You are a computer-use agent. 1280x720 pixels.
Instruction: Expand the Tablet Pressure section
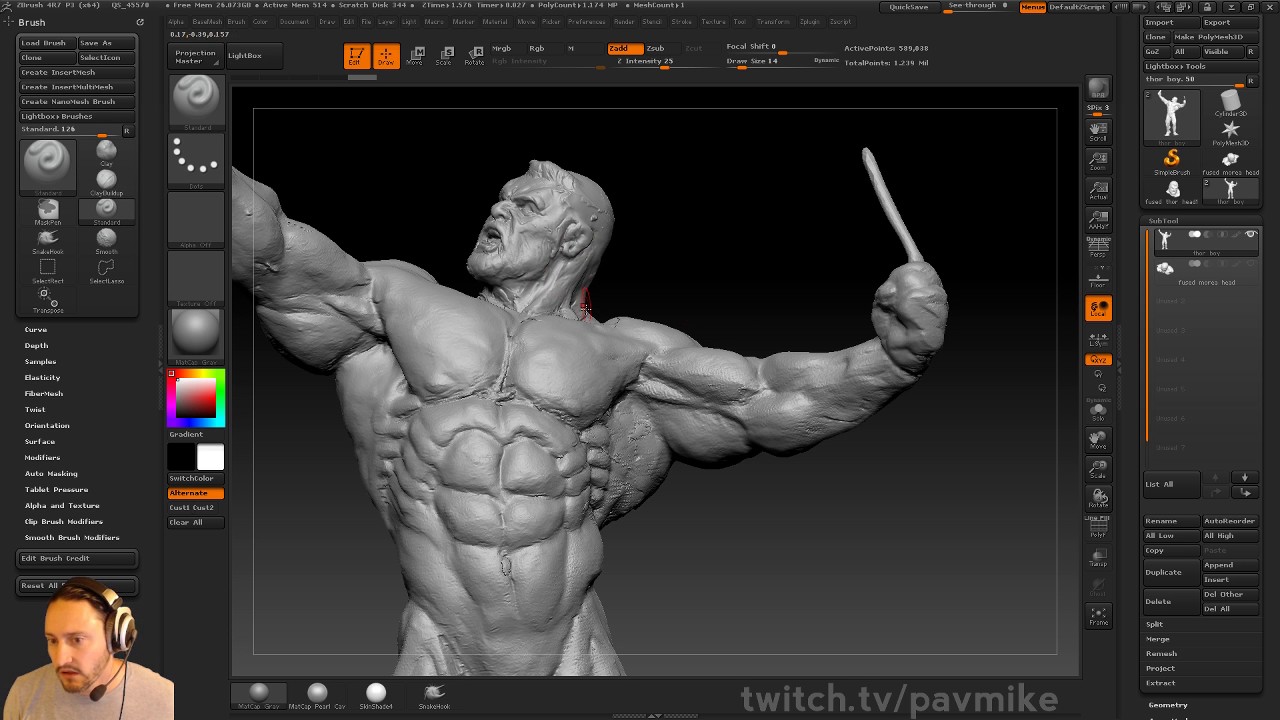[x=56, y=489]
